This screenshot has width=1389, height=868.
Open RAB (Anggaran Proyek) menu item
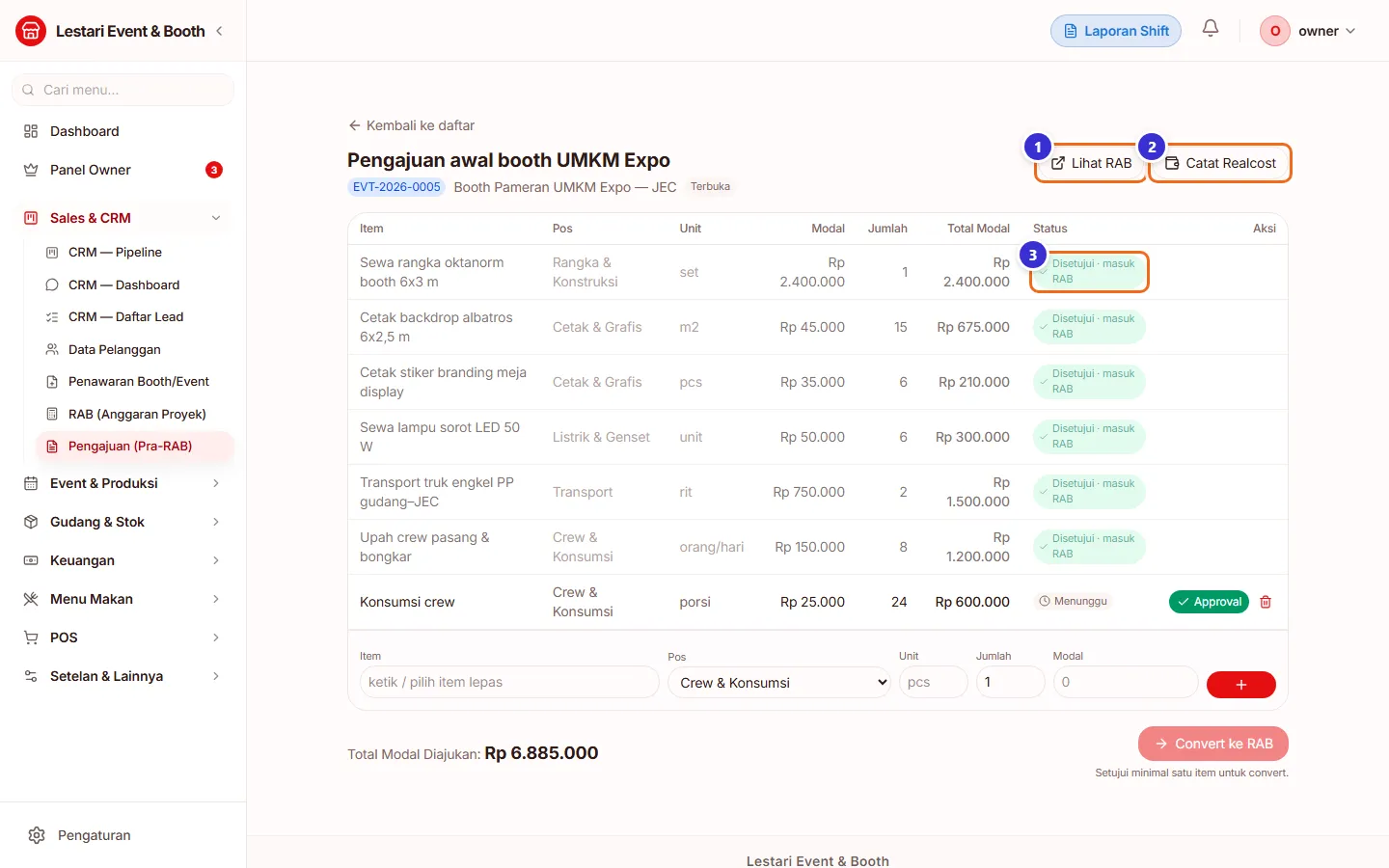point(135,414)
